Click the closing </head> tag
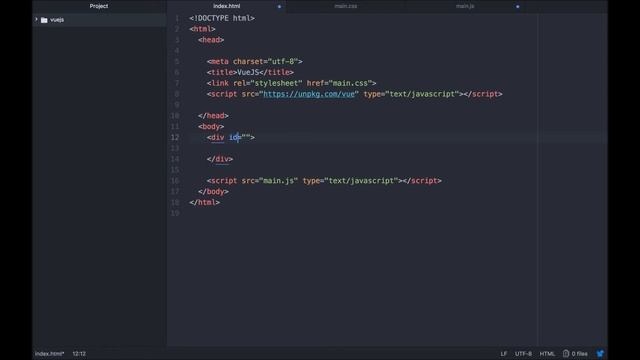Screen dimensions: 640x360 213,116
